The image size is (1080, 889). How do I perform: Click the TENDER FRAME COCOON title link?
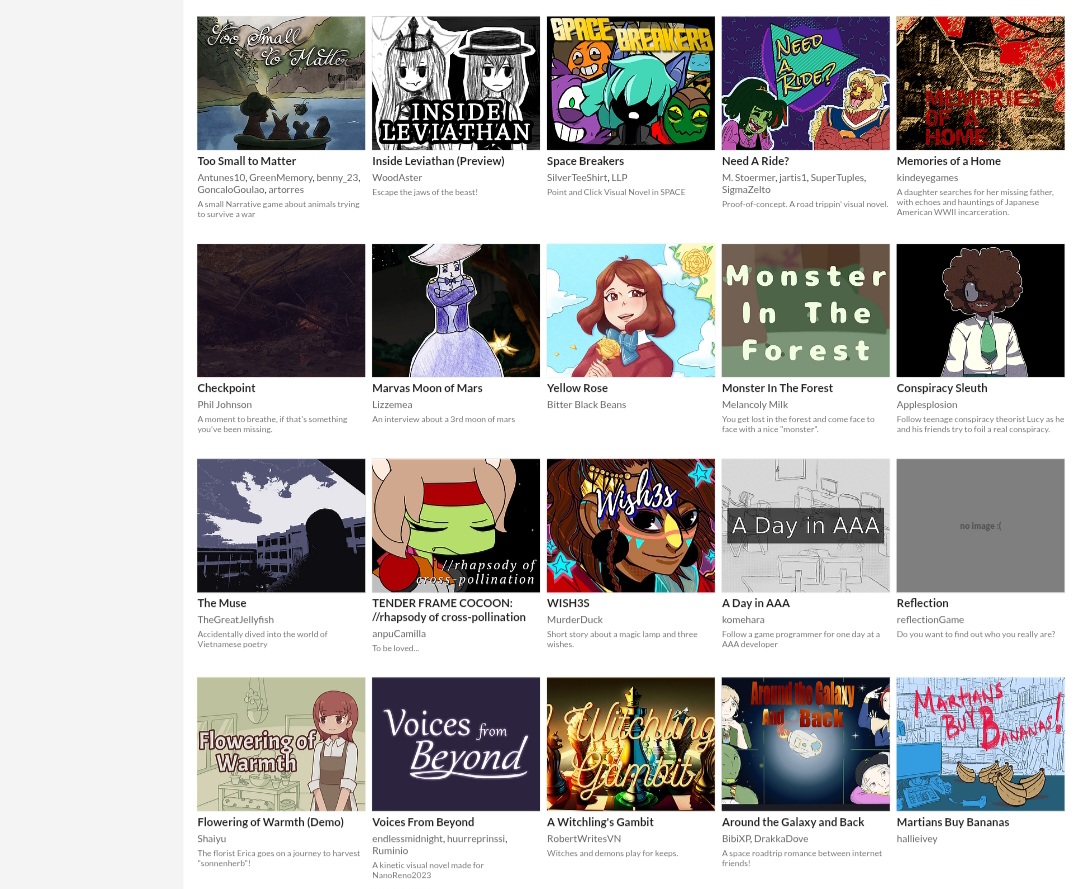pos(449,610)
